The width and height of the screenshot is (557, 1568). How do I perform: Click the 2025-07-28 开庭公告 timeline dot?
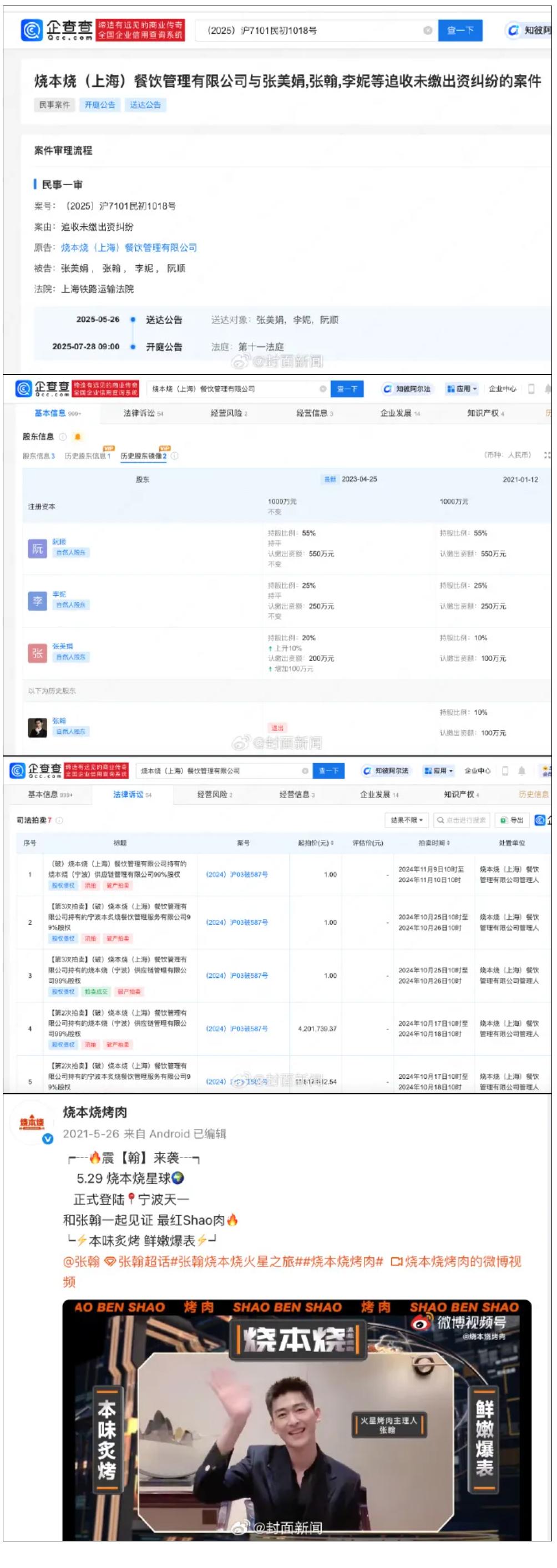coord(133,347)
